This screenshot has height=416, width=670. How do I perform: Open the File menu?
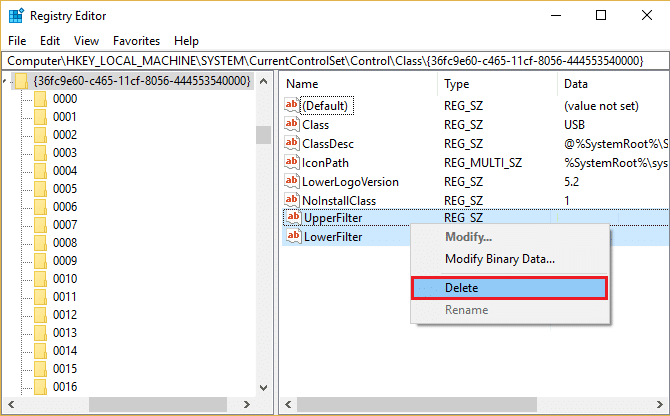click(x=17, y=41)
